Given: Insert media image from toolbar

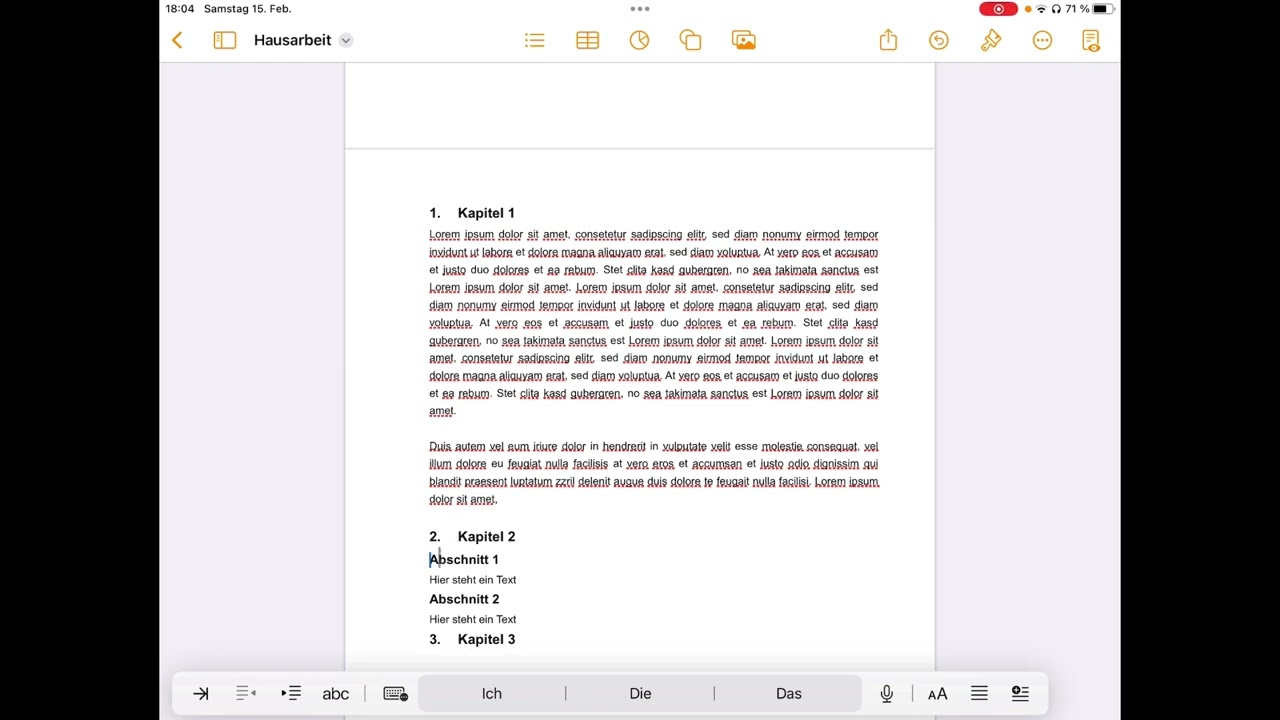Looking at the screenshot, I should (744, 40).
